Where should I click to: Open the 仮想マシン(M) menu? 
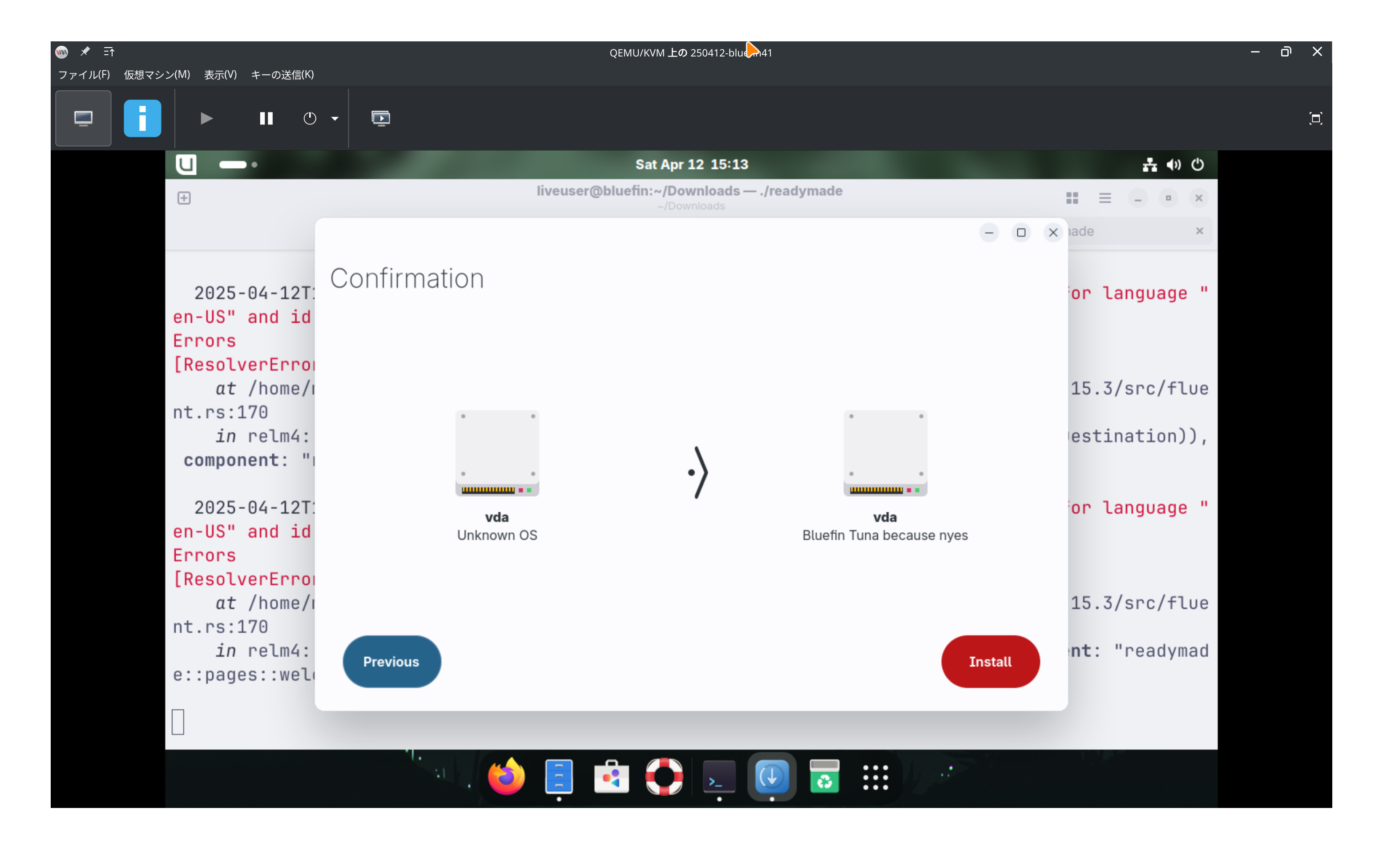point(157,75)
